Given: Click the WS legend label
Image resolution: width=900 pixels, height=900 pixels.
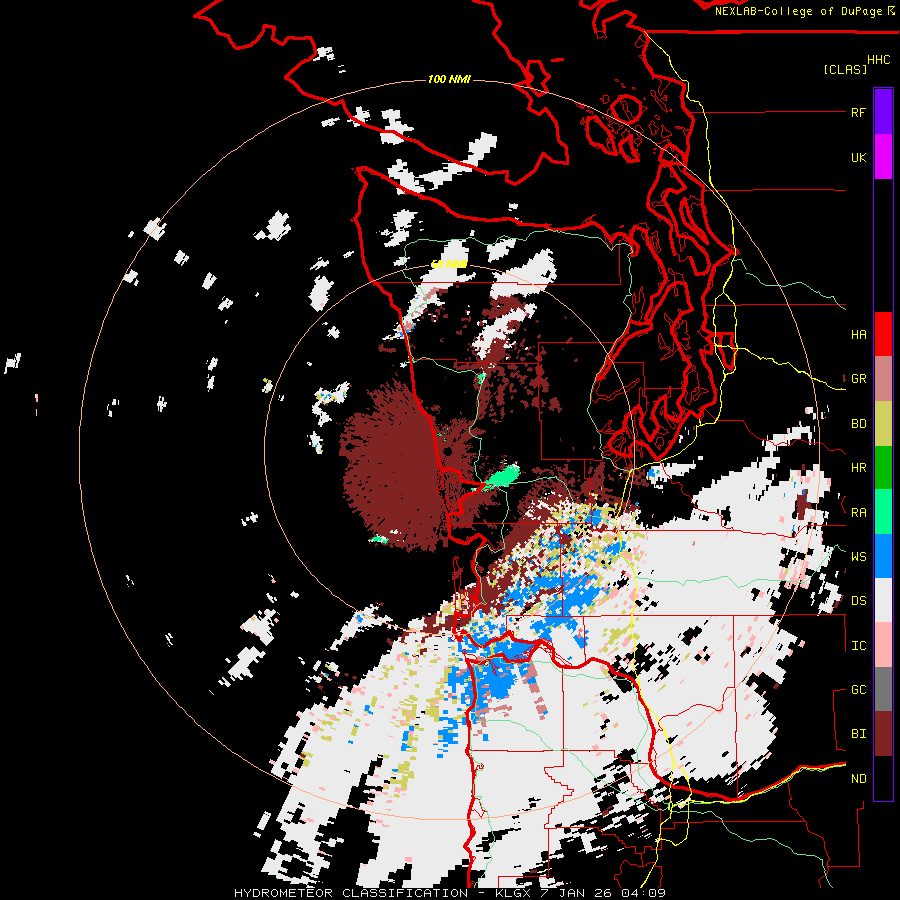Looking at the screenshot, I should (x=858, y=557).
